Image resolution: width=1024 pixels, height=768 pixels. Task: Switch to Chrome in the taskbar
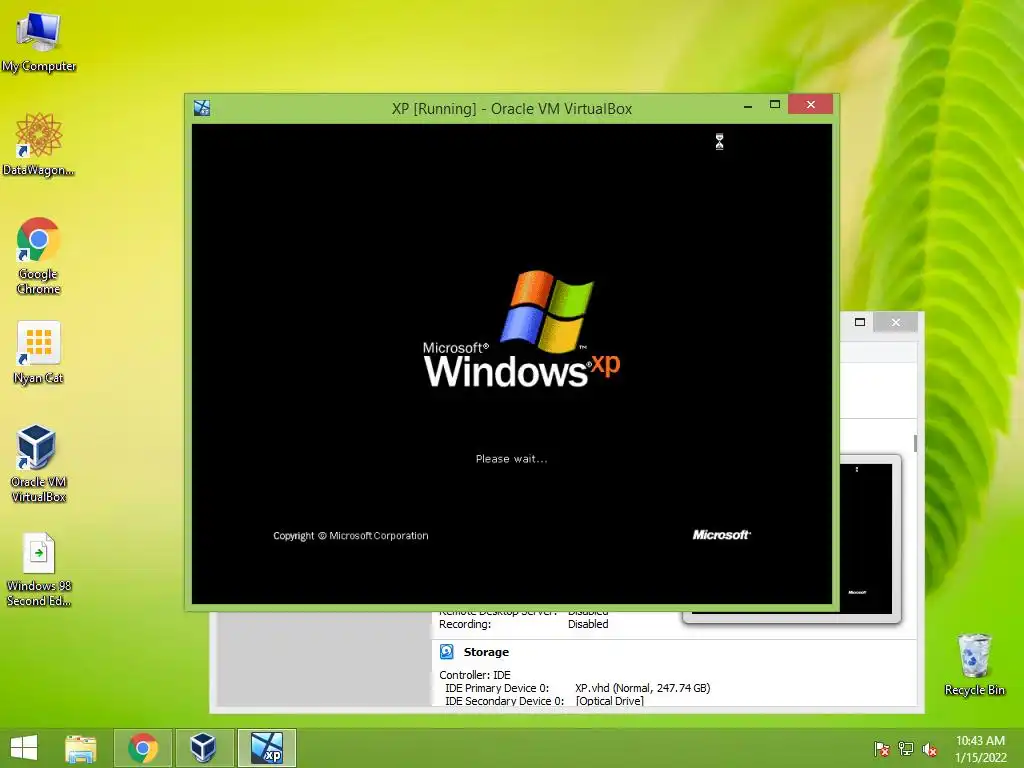[x=143, y=748]
